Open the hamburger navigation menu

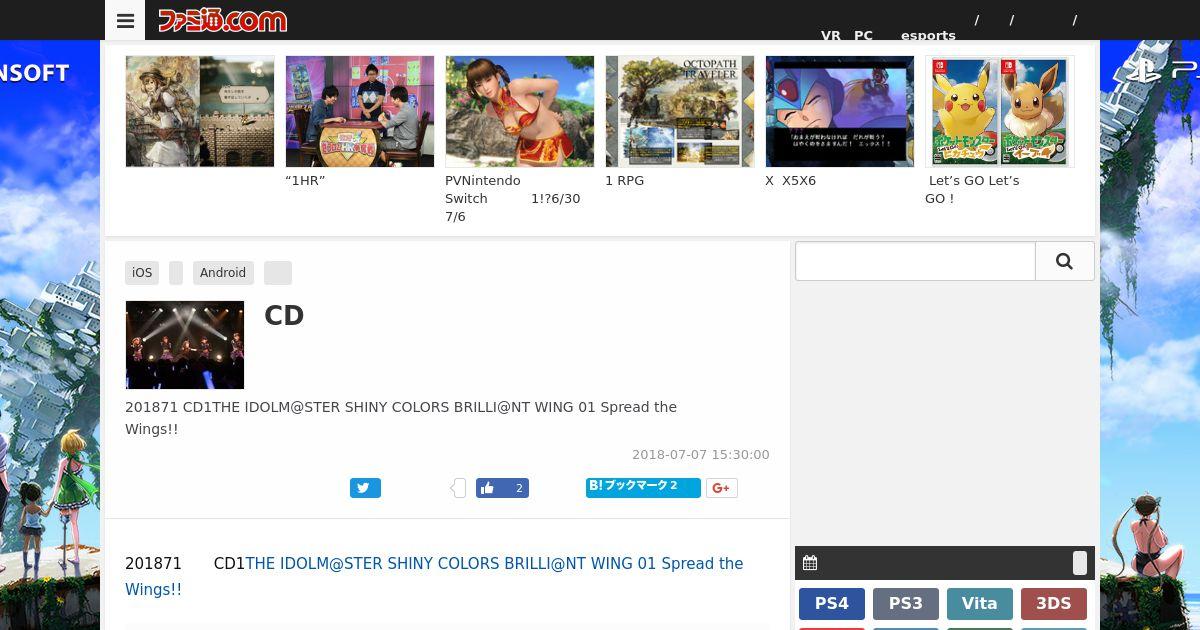click(x=125, y=20)
